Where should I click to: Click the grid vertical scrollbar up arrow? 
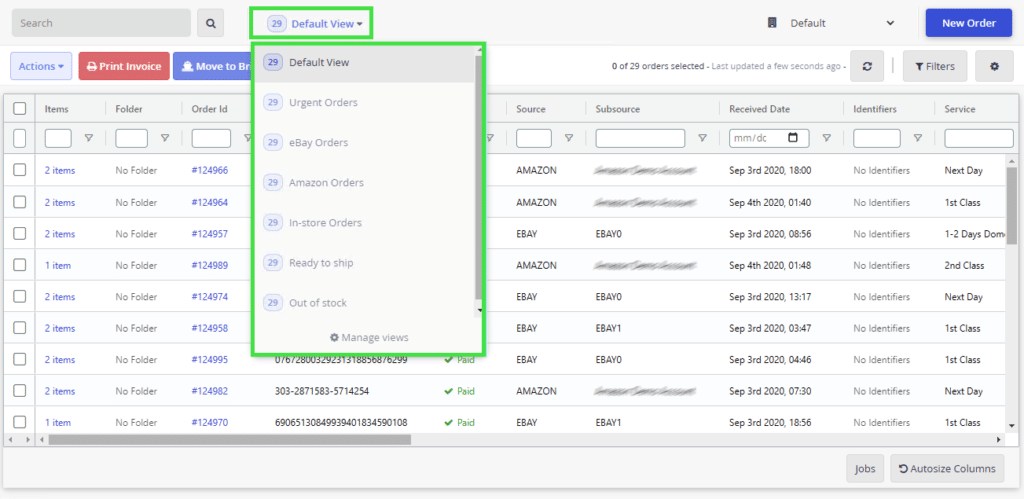[x=1012, y=160]
